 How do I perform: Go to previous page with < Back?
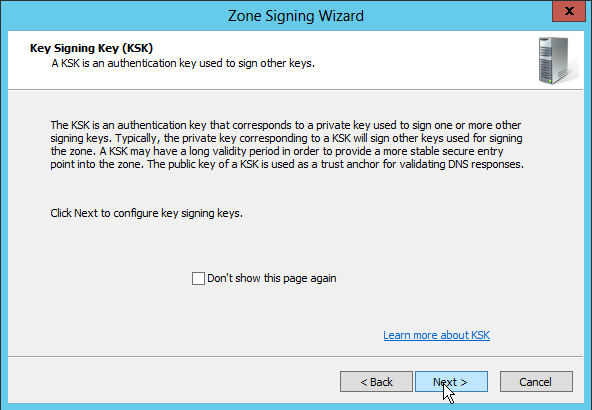376,382
